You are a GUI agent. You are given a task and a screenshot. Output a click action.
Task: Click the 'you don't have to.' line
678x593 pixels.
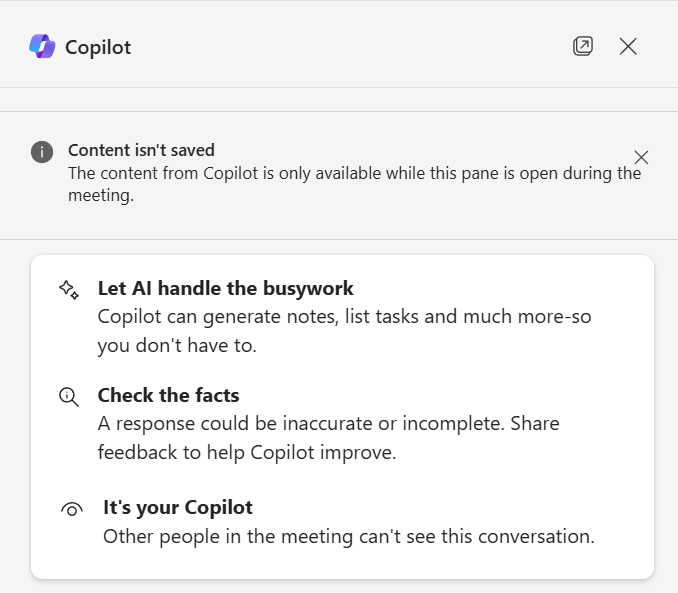tap(177, 346)
